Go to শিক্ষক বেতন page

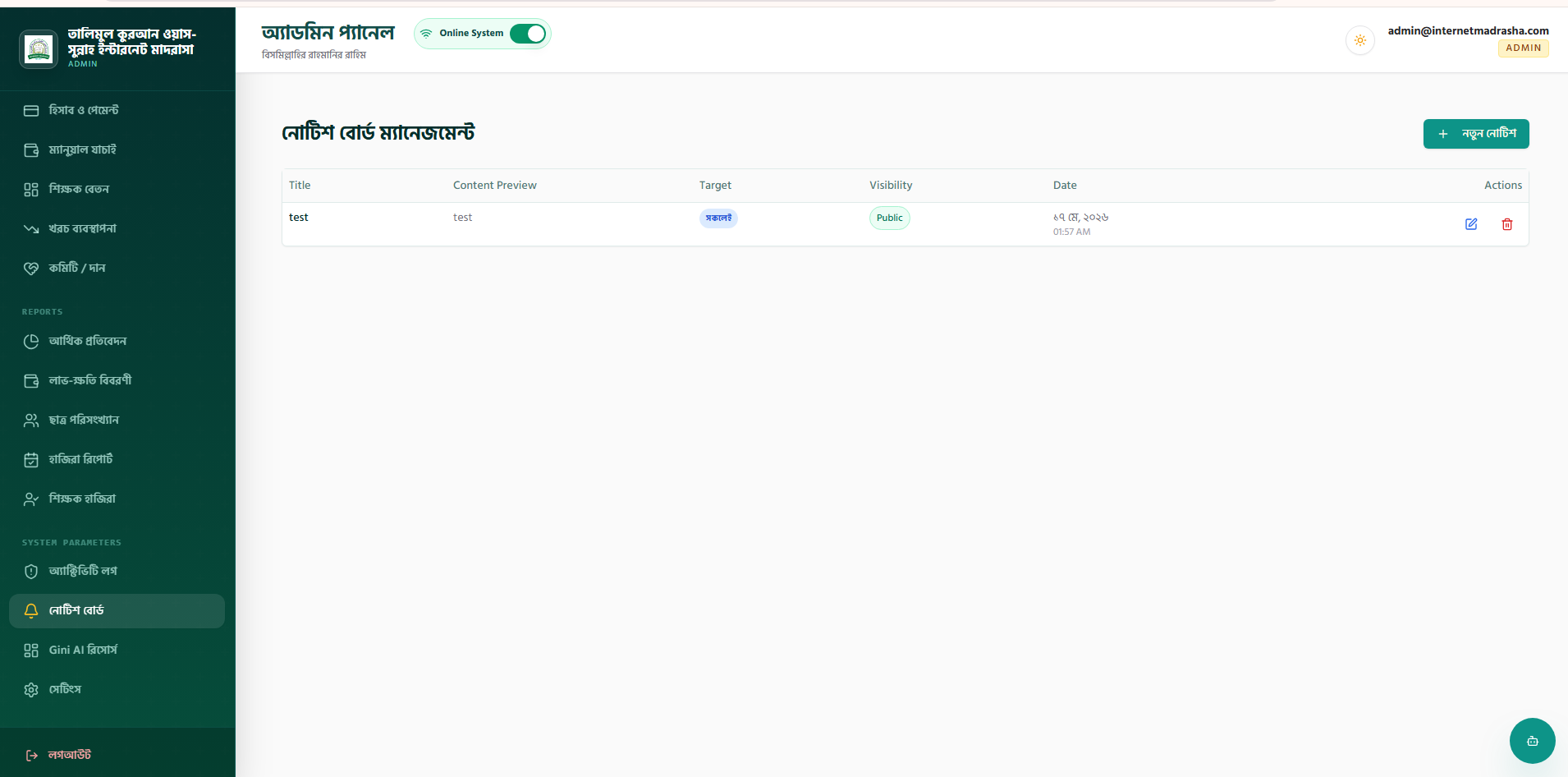(x=117, y=189)
